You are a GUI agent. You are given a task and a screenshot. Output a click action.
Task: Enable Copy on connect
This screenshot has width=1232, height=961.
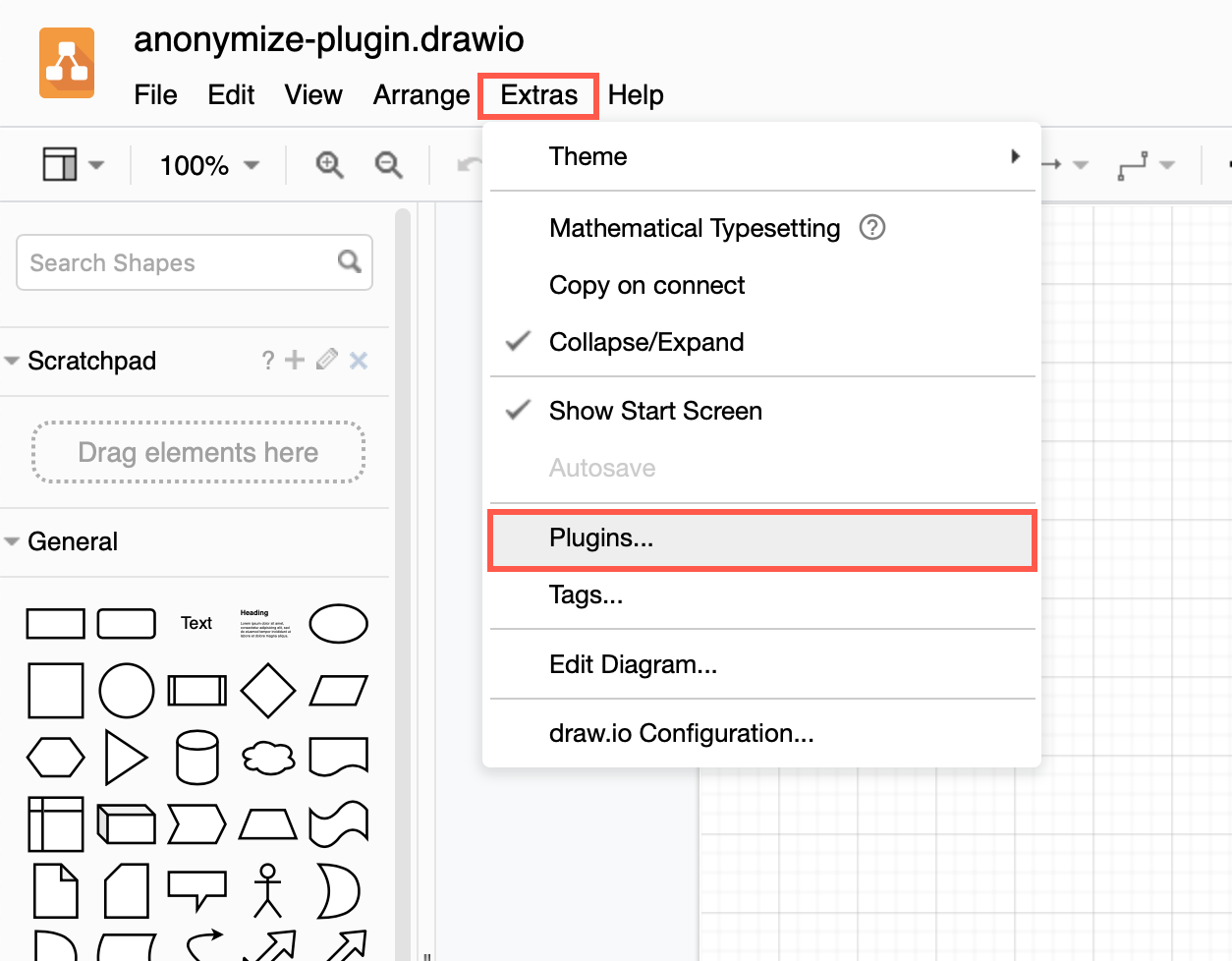pos(646,285)
